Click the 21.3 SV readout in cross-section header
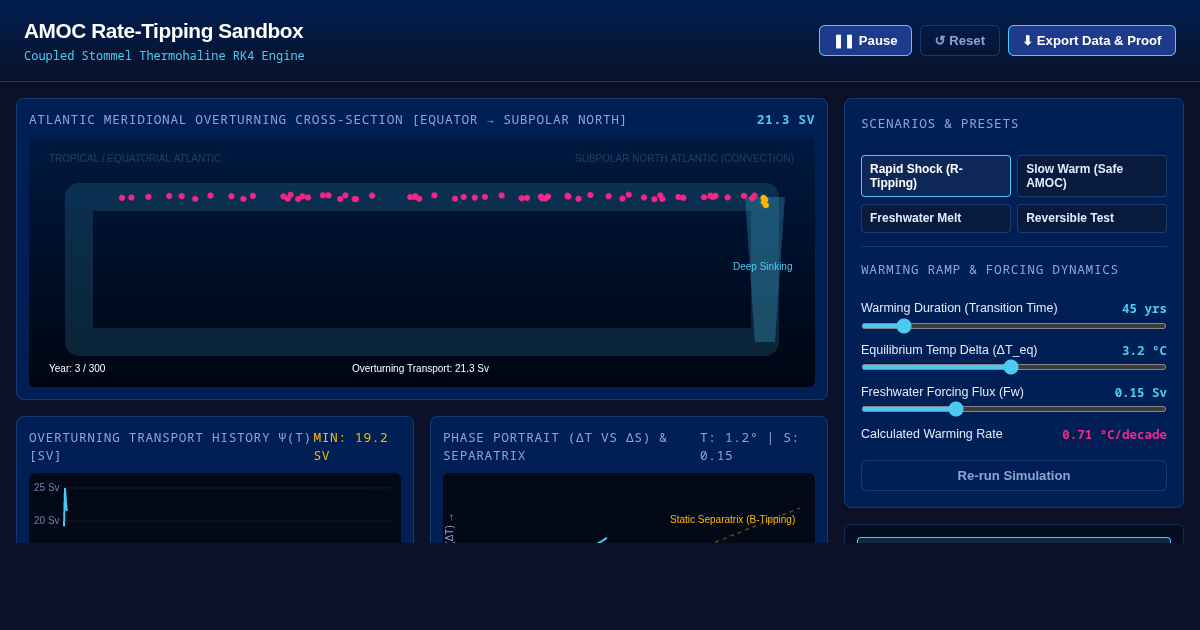This screenshot has width=1200, height=630. 786,120
